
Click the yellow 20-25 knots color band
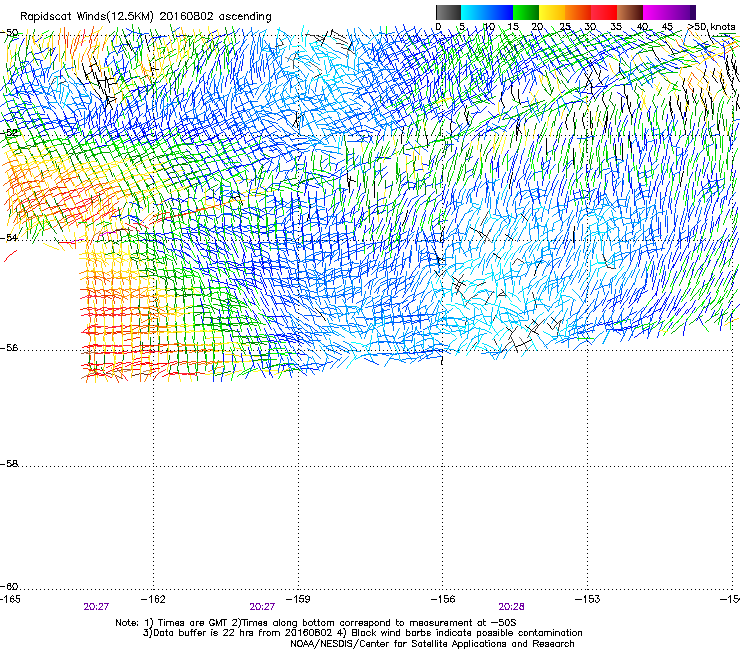point(552,12)
